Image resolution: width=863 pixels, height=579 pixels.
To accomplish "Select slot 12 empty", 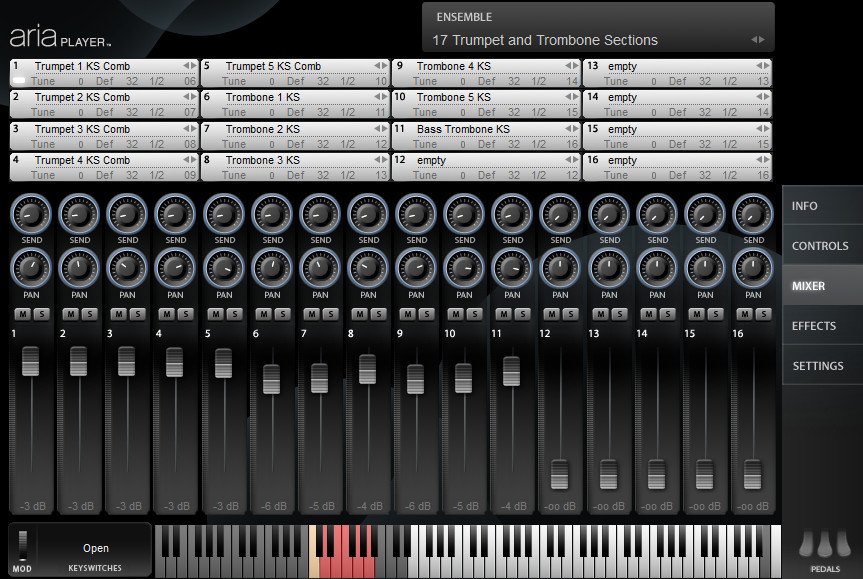I will click(486, 167).
